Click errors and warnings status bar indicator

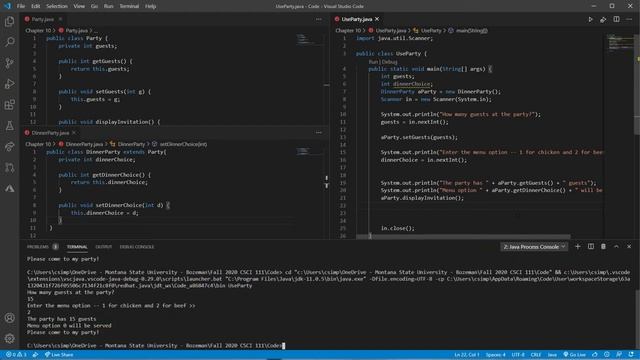click(x=16, y=355)
